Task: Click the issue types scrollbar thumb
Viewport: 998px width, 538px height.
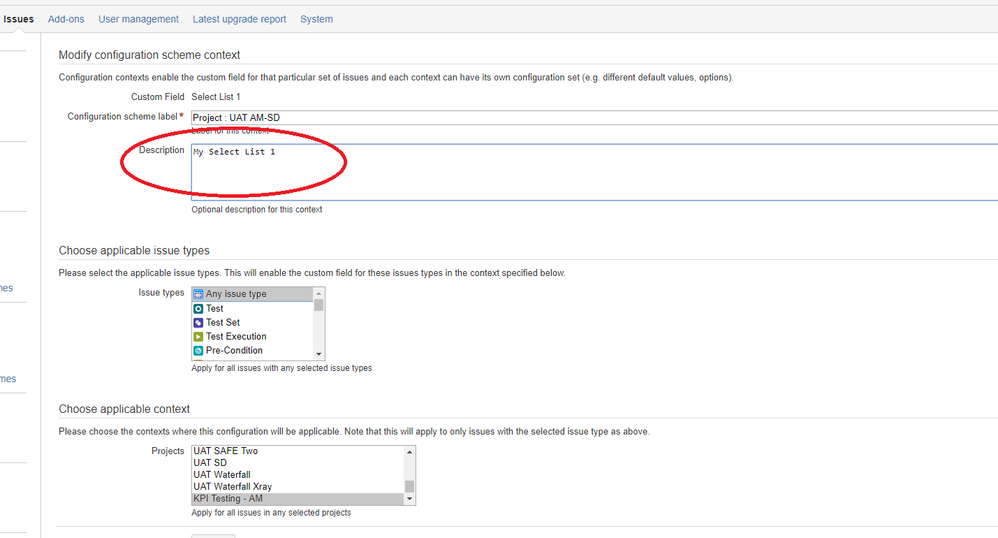Action: [319, 305]
